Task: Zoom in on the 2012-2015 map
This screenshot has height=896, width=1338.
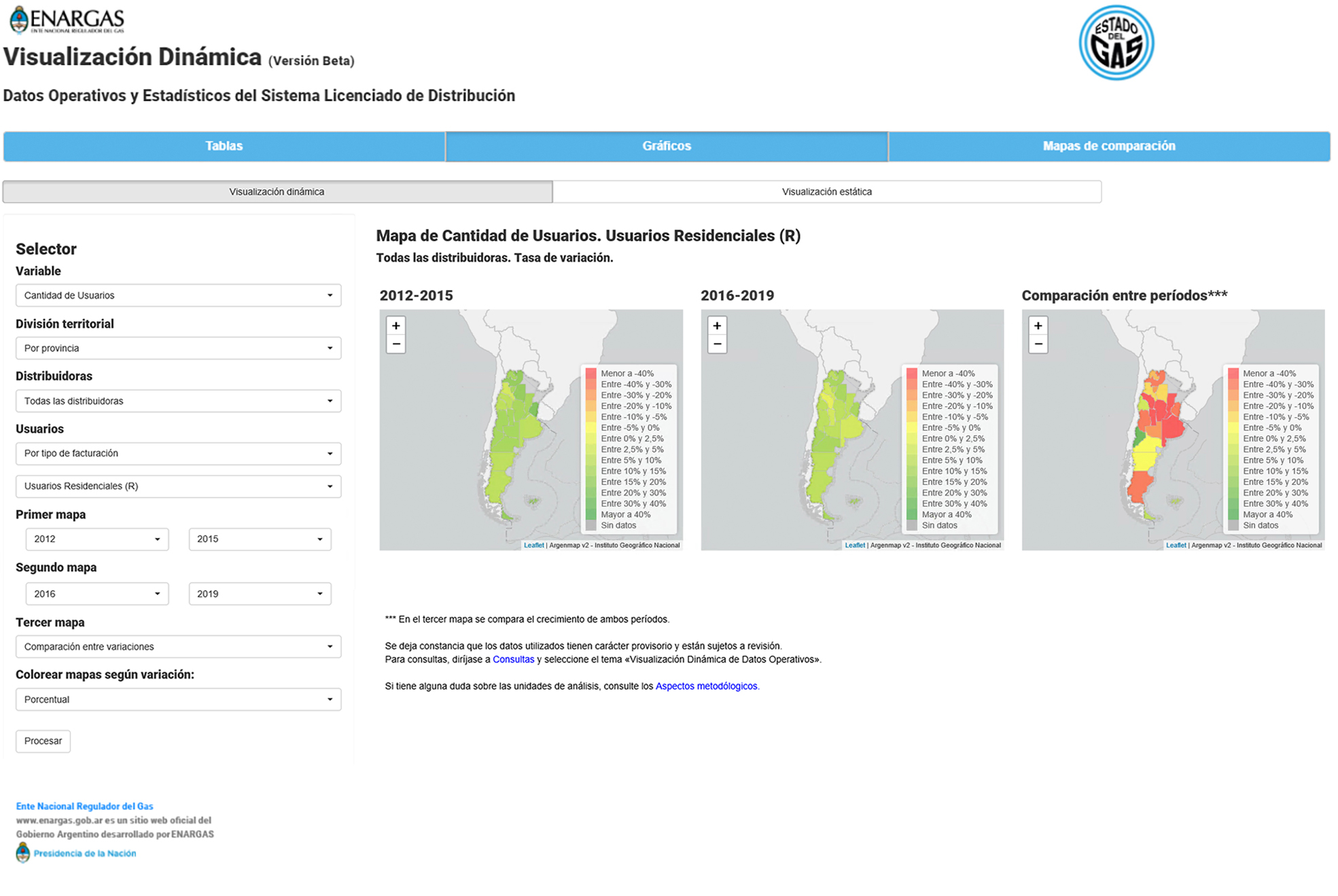Action: click(x=395, y=325)
